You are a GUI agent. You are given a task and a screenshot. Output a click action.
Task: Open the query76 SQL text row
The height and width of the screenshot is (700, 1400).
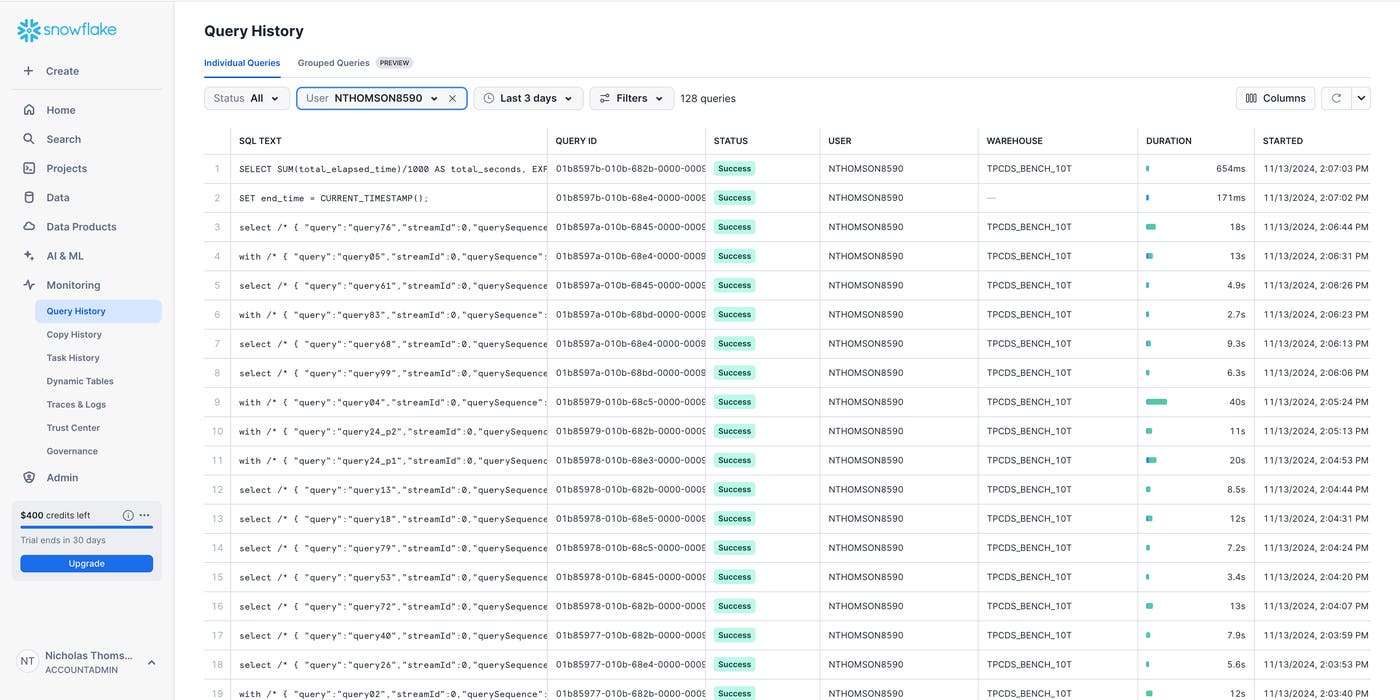point(393,227)
